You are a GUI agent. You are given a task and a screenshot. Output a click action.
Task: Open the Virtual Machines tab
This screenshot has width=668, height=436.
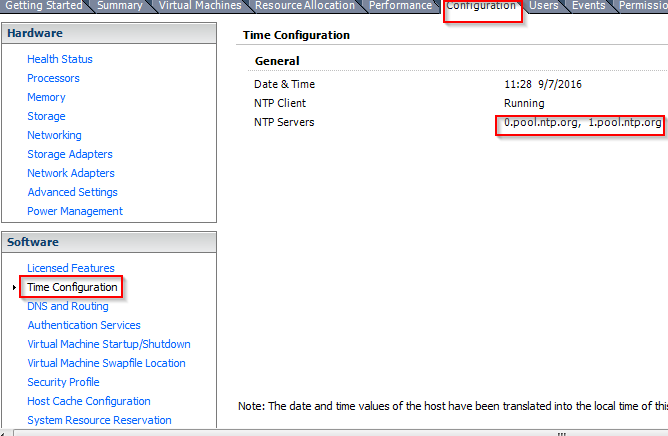point(200,6)
